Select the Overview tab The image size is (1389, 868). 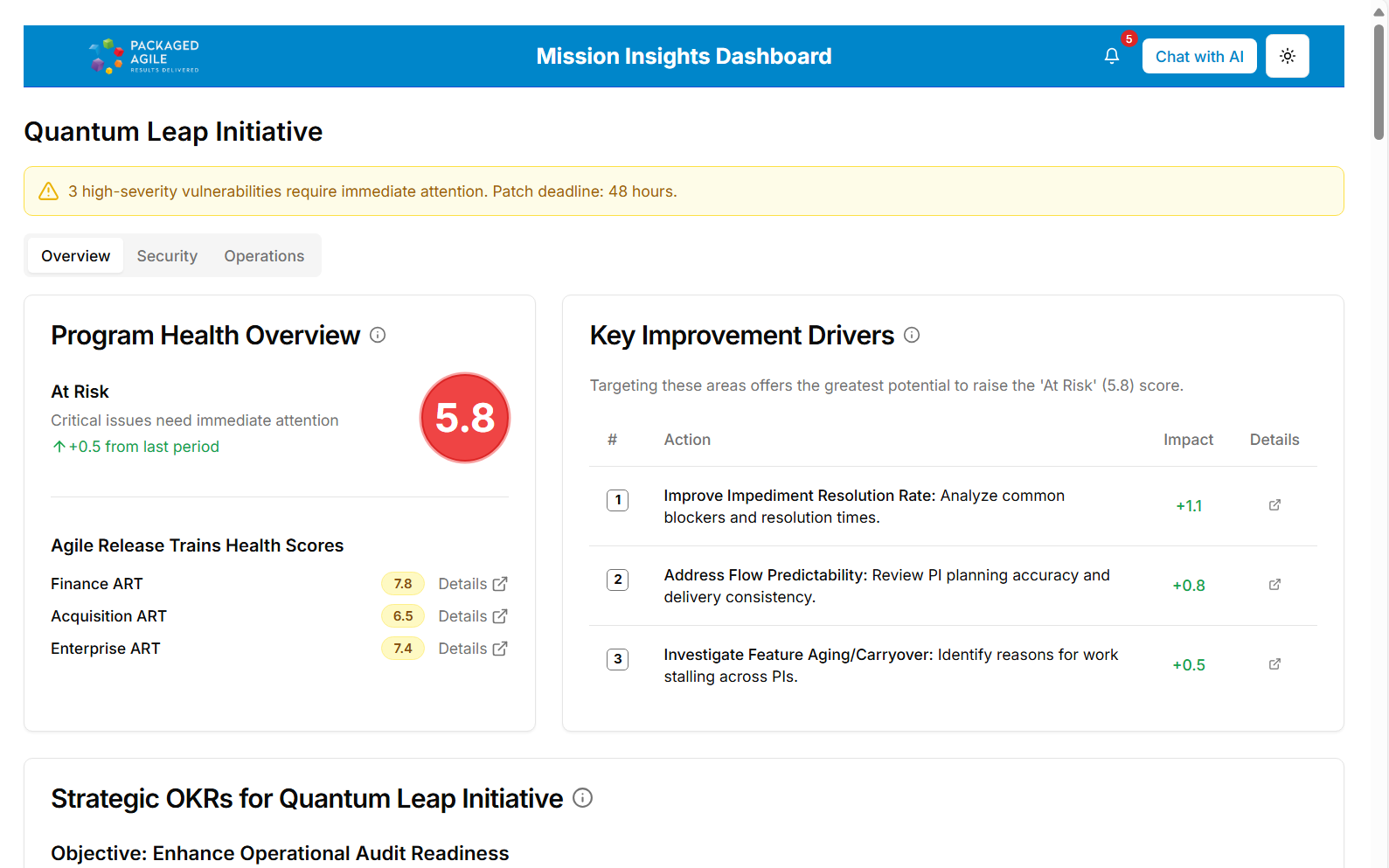click(x=76, y=256)
